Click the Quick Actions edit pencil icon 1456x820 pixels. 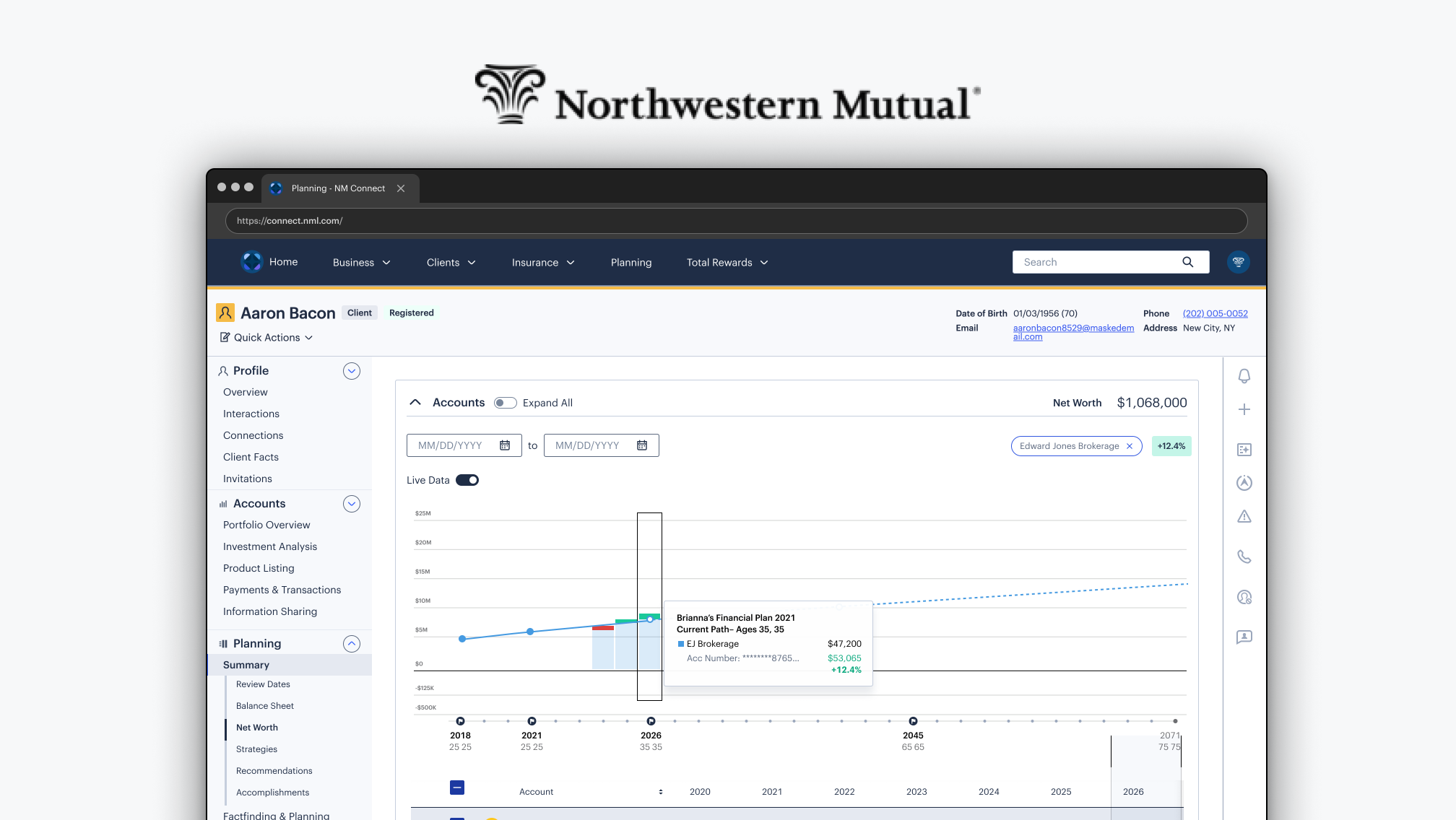225,337
